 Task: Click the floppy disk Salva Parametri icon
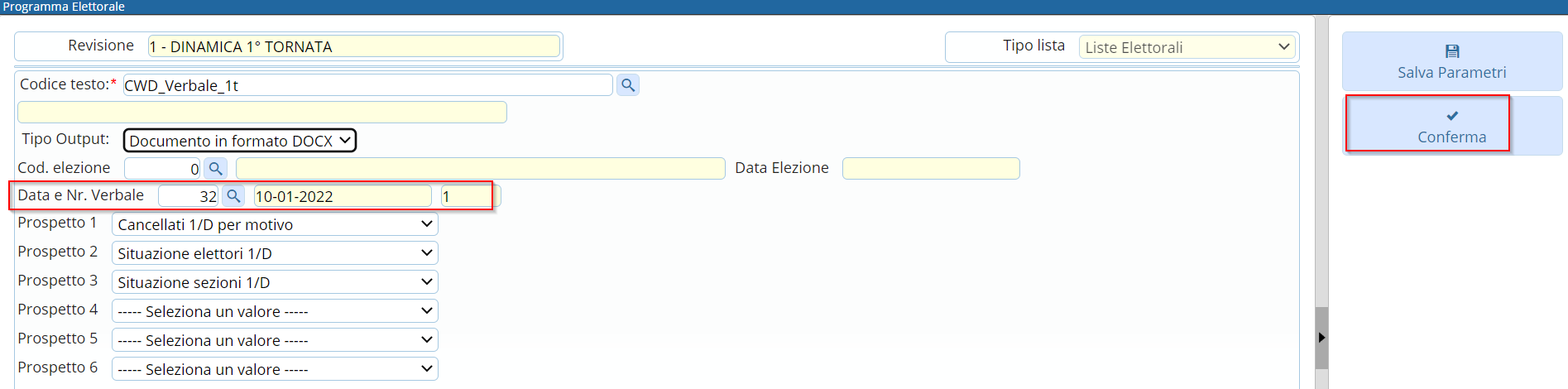pos(1452,51)
